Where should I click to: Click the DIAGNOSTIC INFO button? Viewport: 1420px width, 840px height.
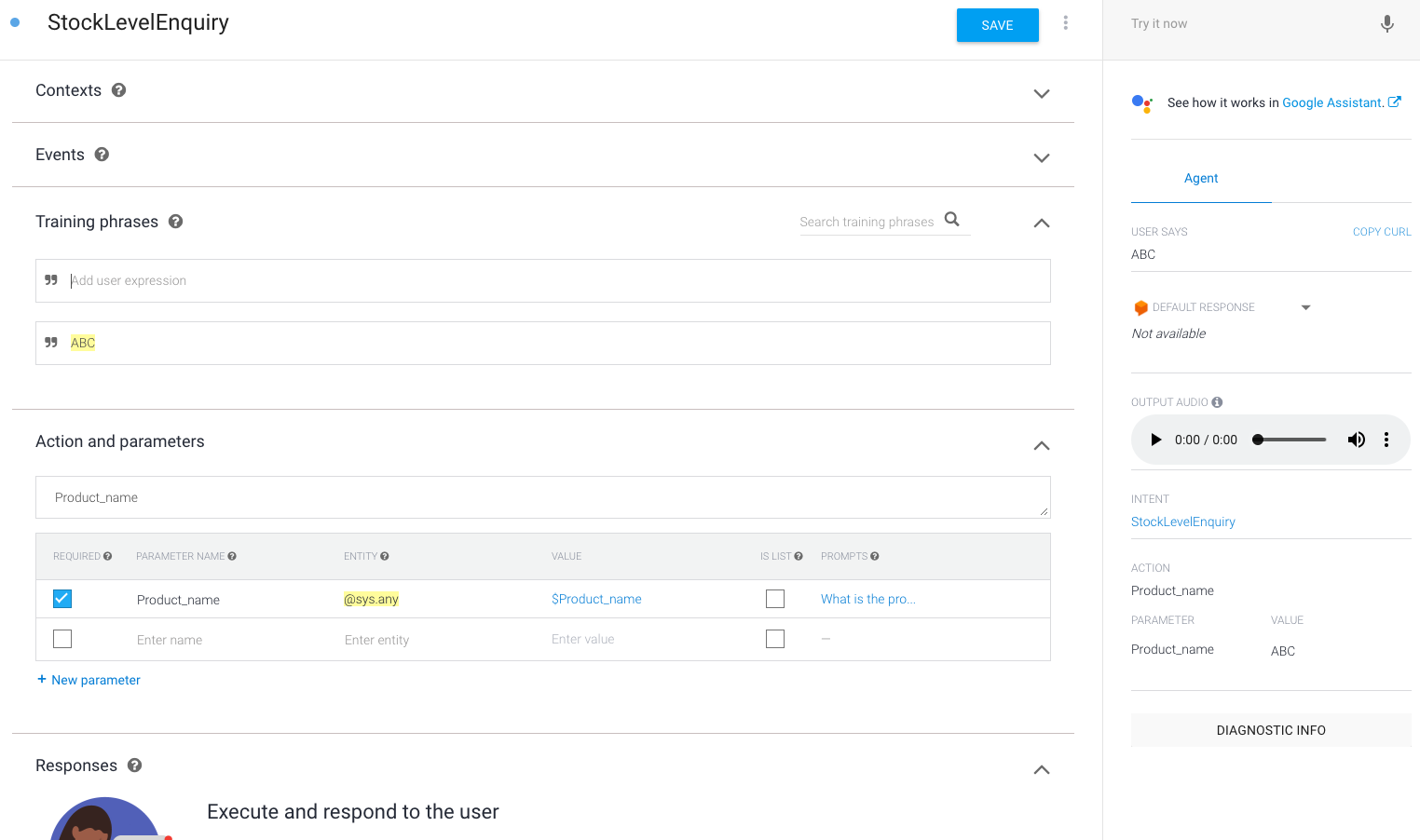(x=1271, y=730)
